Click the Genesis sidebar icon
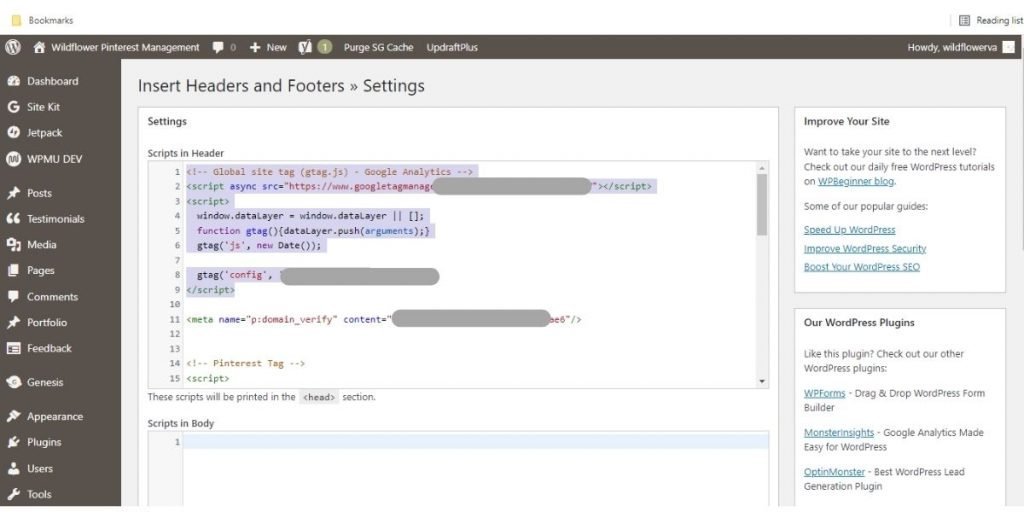The width and height of the screenshot is (1024, 512). [13, 383]
